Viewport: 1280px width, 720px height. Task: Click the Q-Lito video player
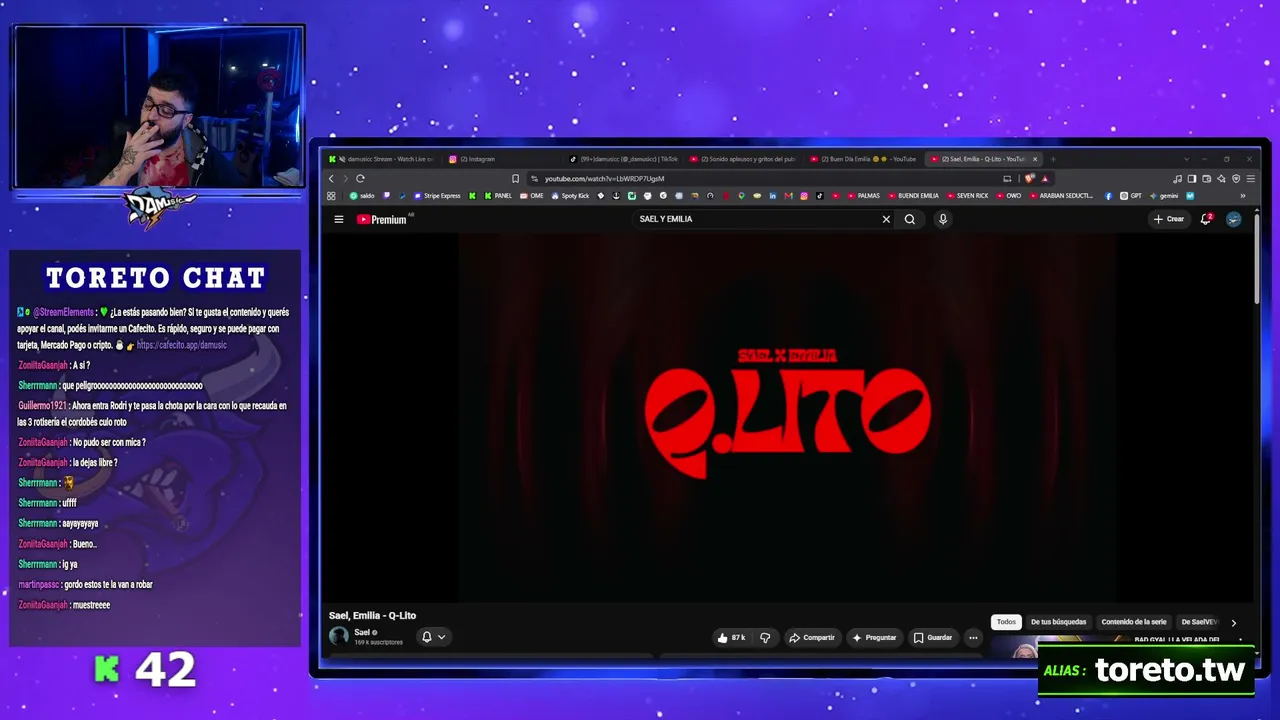[x=787, y=418]
